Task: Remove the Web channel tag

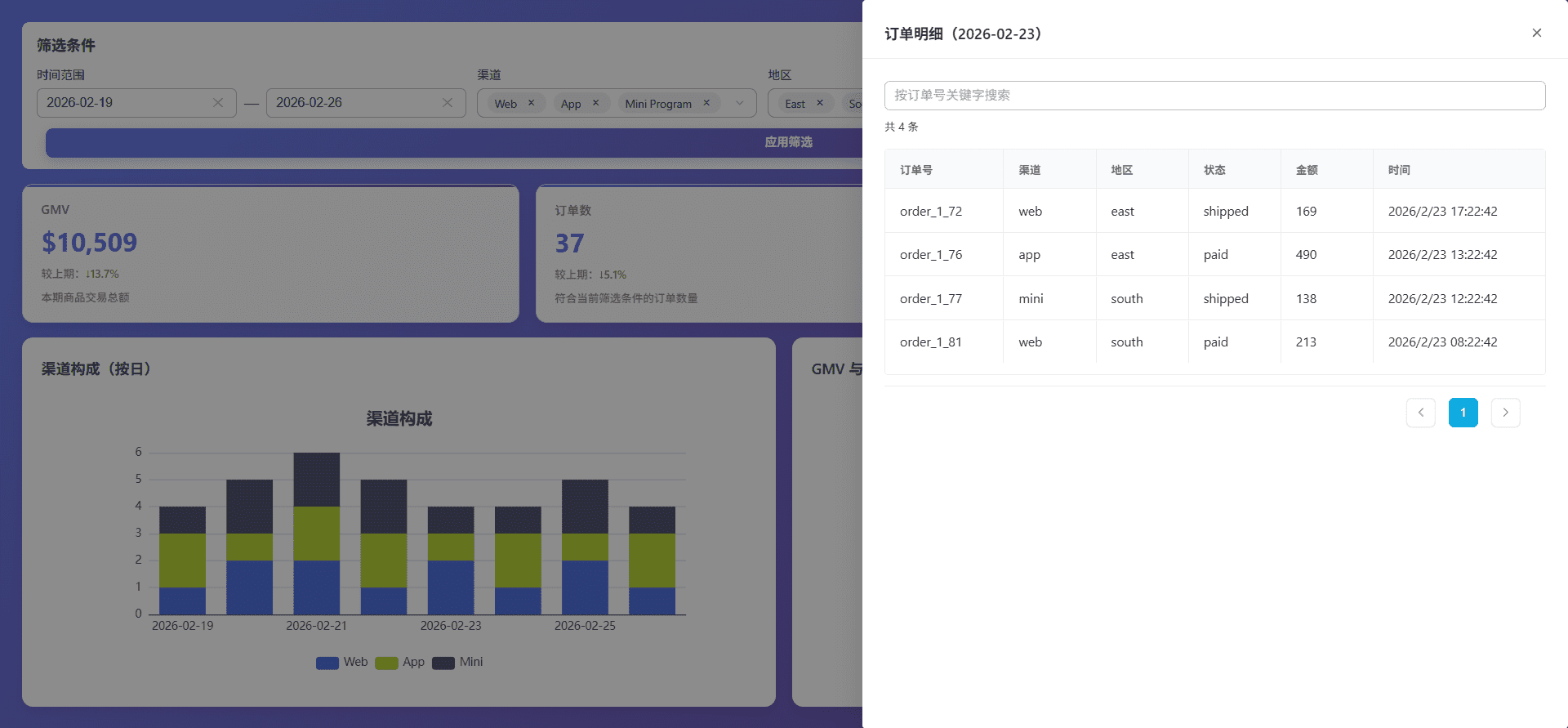Action: [532, 103]
